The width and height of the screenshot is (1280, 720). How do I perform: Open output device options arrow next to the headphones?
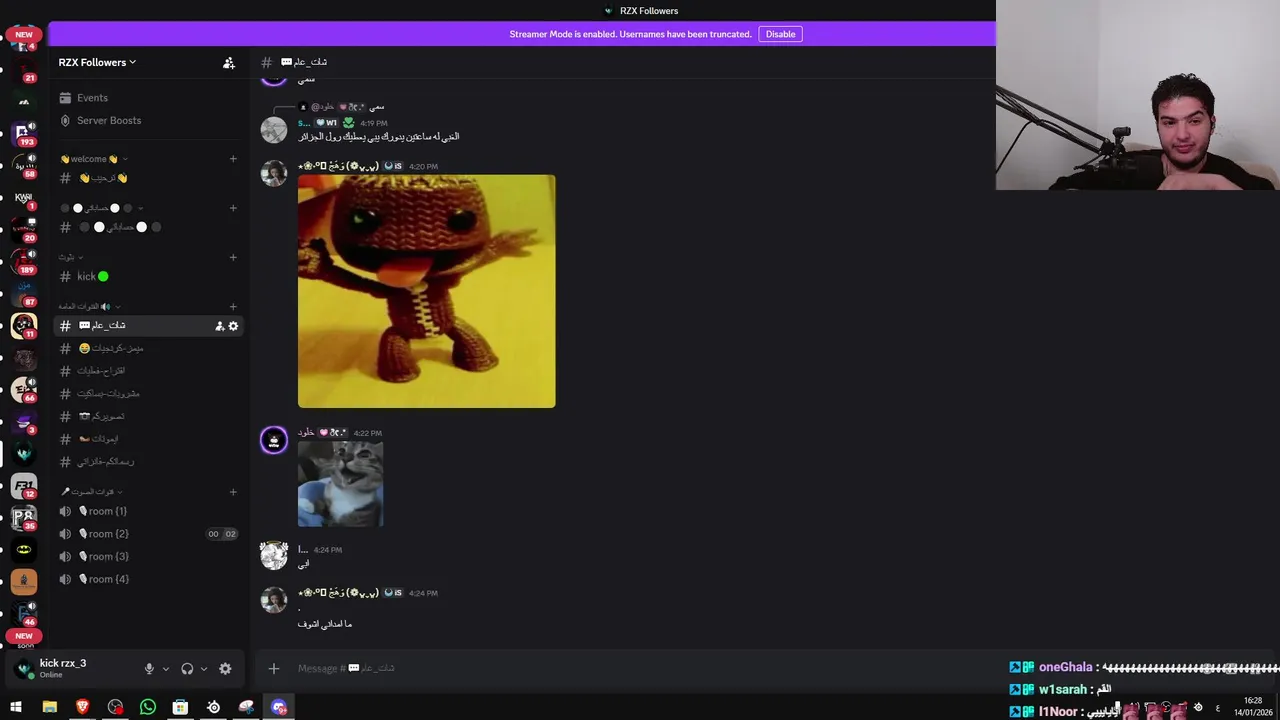coord(203,669)
